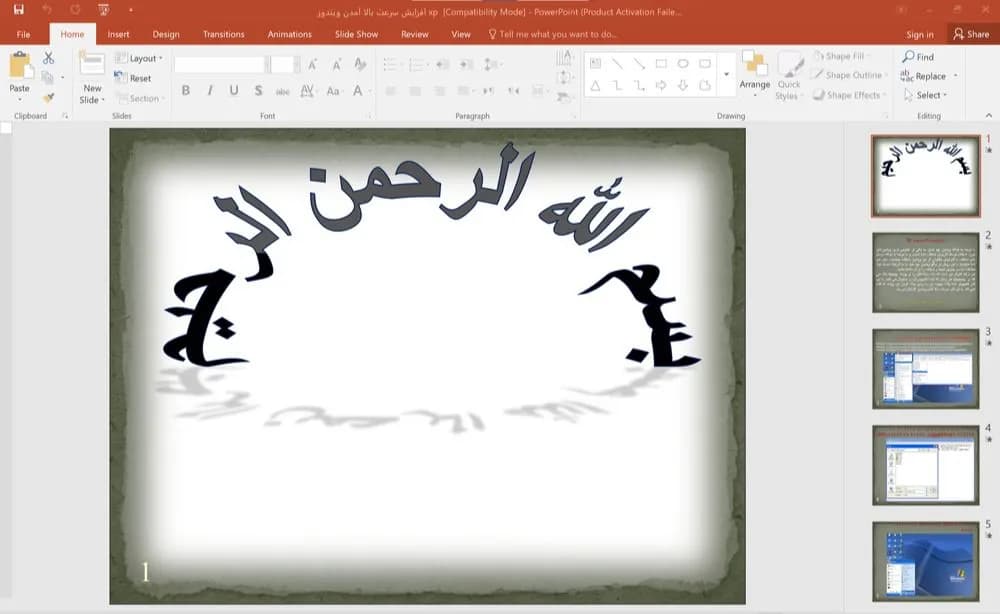
Task: Open Quick Styles gallery
Action: pyautogui.click(x=790, y=75)
